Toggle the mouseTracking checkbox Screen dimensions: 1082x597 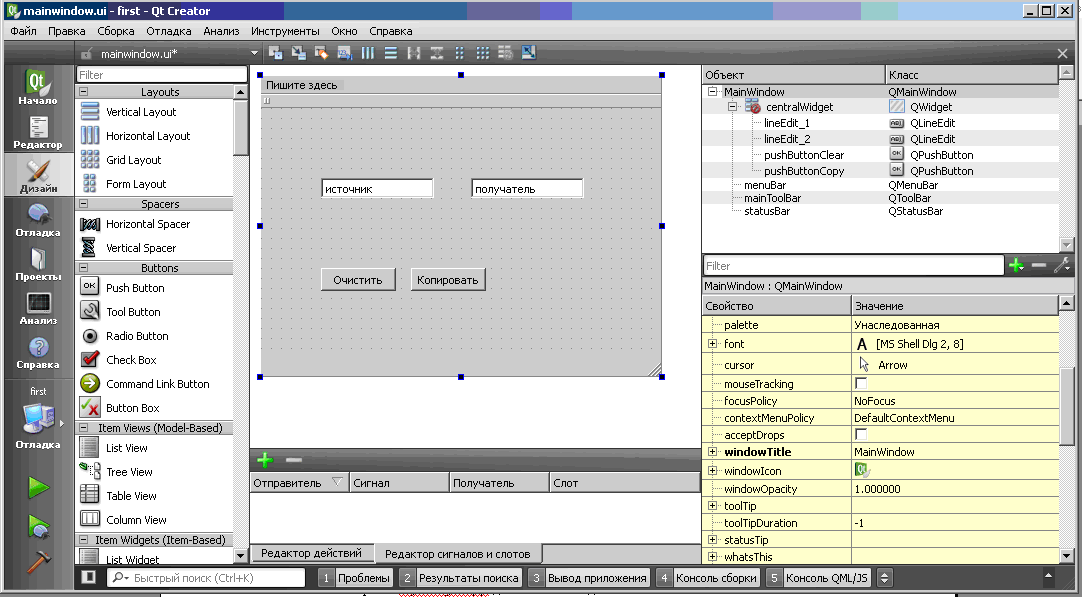pyautogui.click(x=860, y=383)
